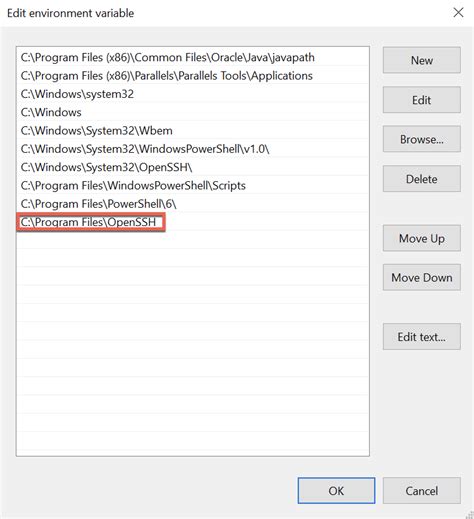The height and width of the screenshot is (519, 474).
Task: Close the Edit environment variable dialog
Action: pos(458,13)
